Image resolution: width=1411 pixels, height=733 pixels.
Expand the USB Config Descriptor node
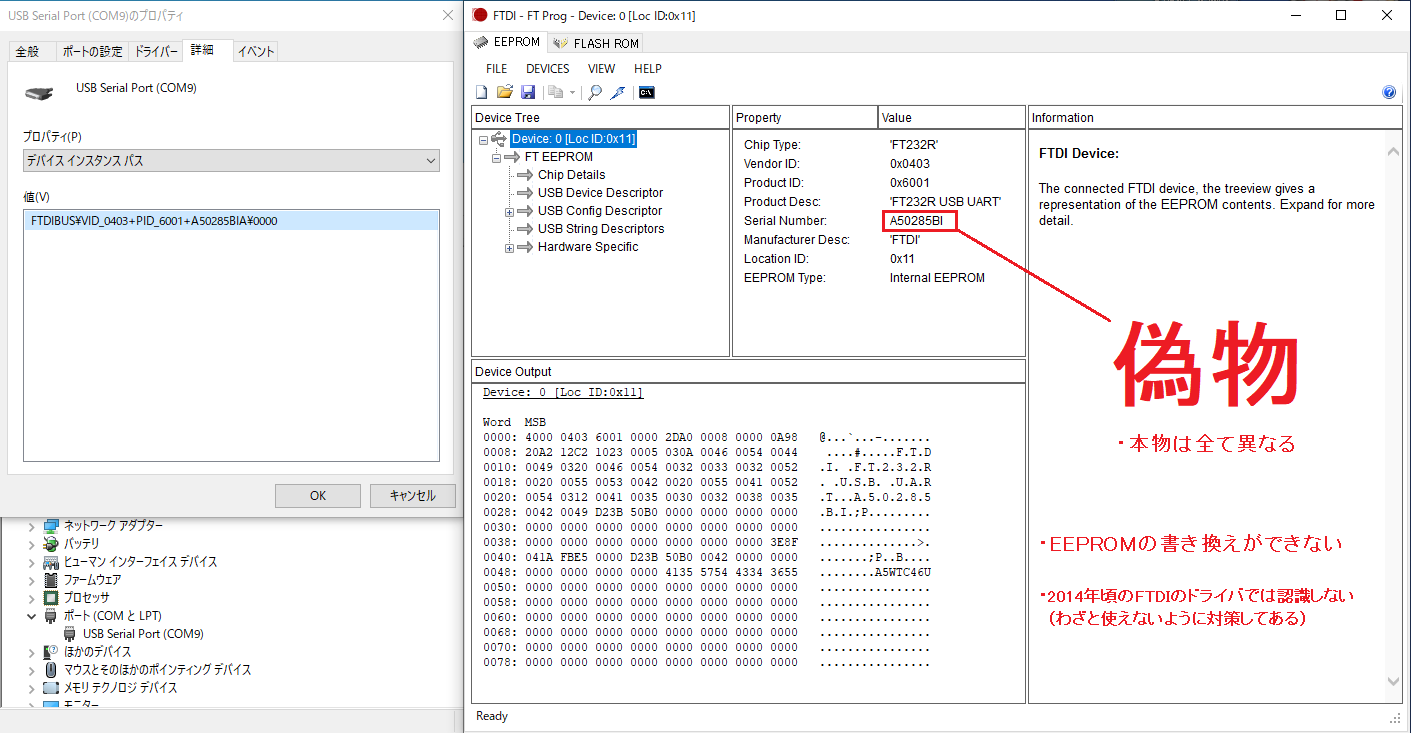pos(509,211)
